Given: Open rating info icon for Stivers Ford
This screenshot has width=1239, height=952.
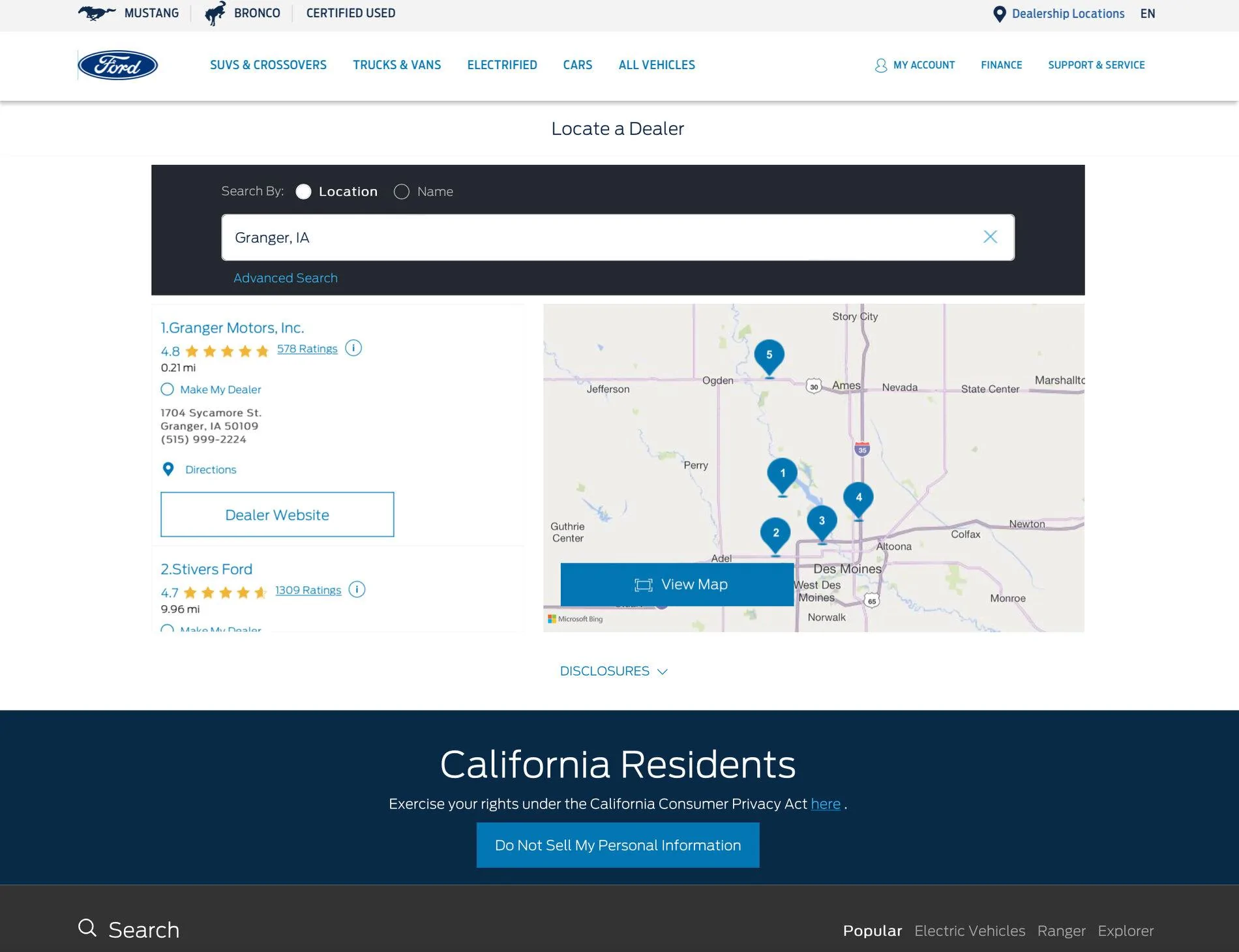Looking at the screenshot, I should point(357,589).
